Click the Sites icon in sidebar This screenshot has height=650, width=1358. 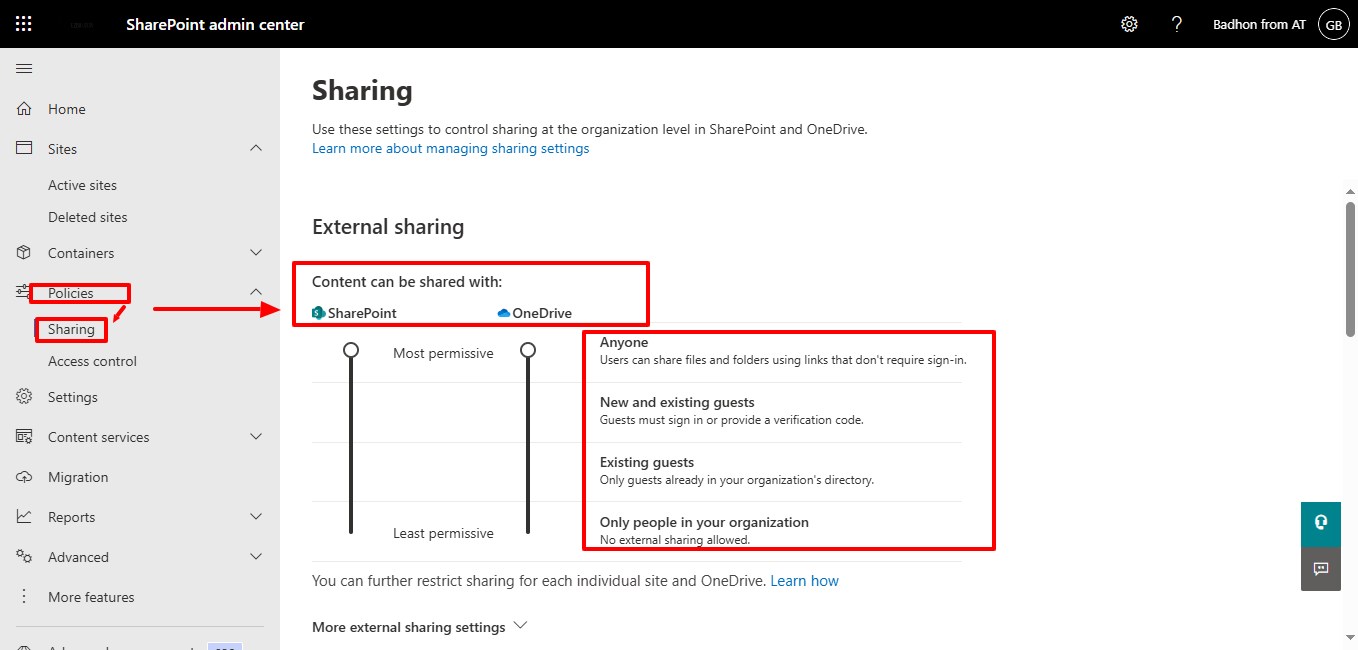[24, 148]
